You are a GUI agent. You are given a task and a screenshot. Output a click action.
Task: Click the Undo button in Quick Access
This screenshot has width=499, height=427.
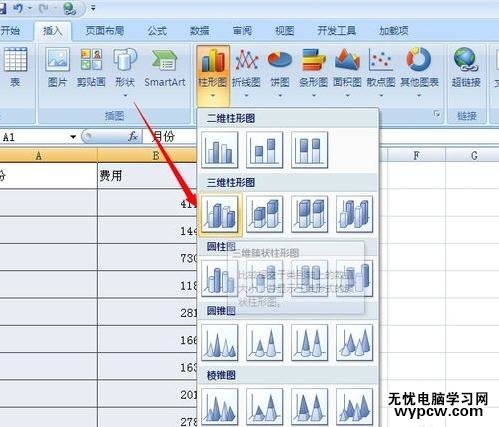click(x=18, y=8)
